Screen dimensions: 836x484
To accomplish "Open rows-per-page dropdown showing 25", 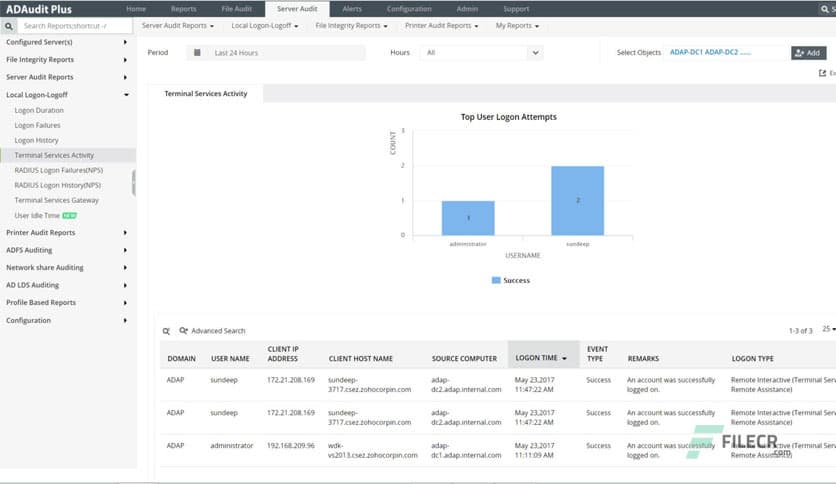I will pos(829,329).
